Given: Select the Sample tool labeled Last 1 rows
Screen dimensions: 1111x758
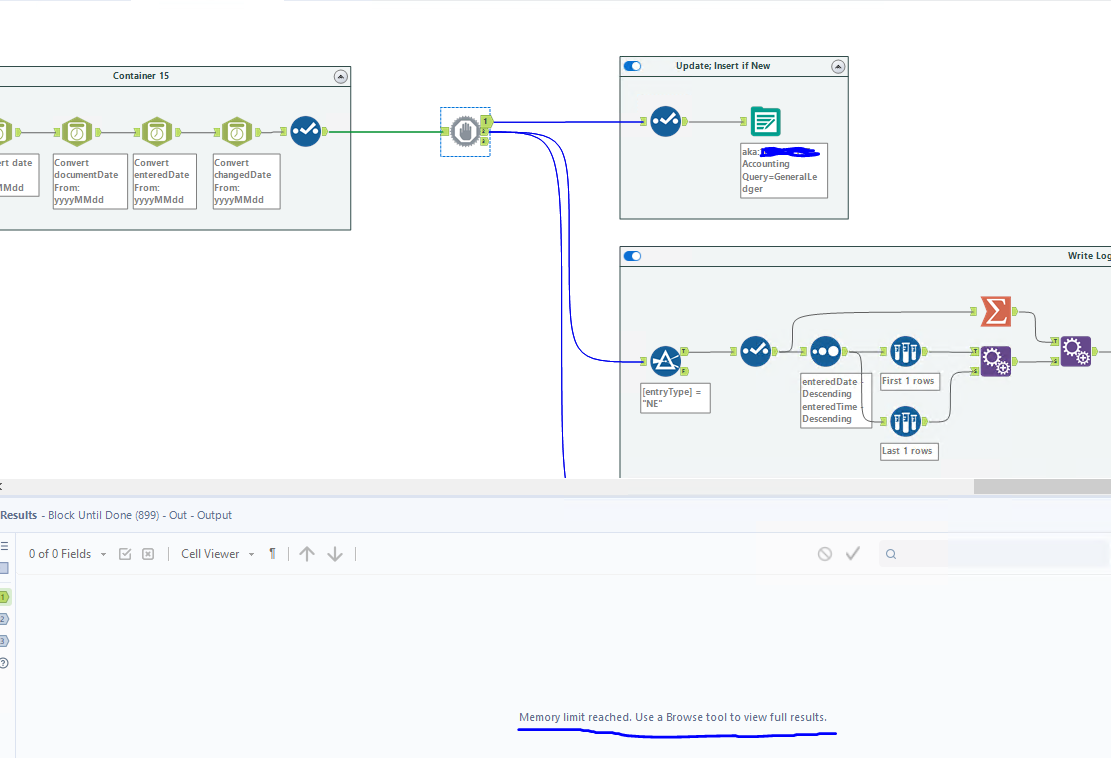Looking at the screenshot, I should click(x=905, y=421).
